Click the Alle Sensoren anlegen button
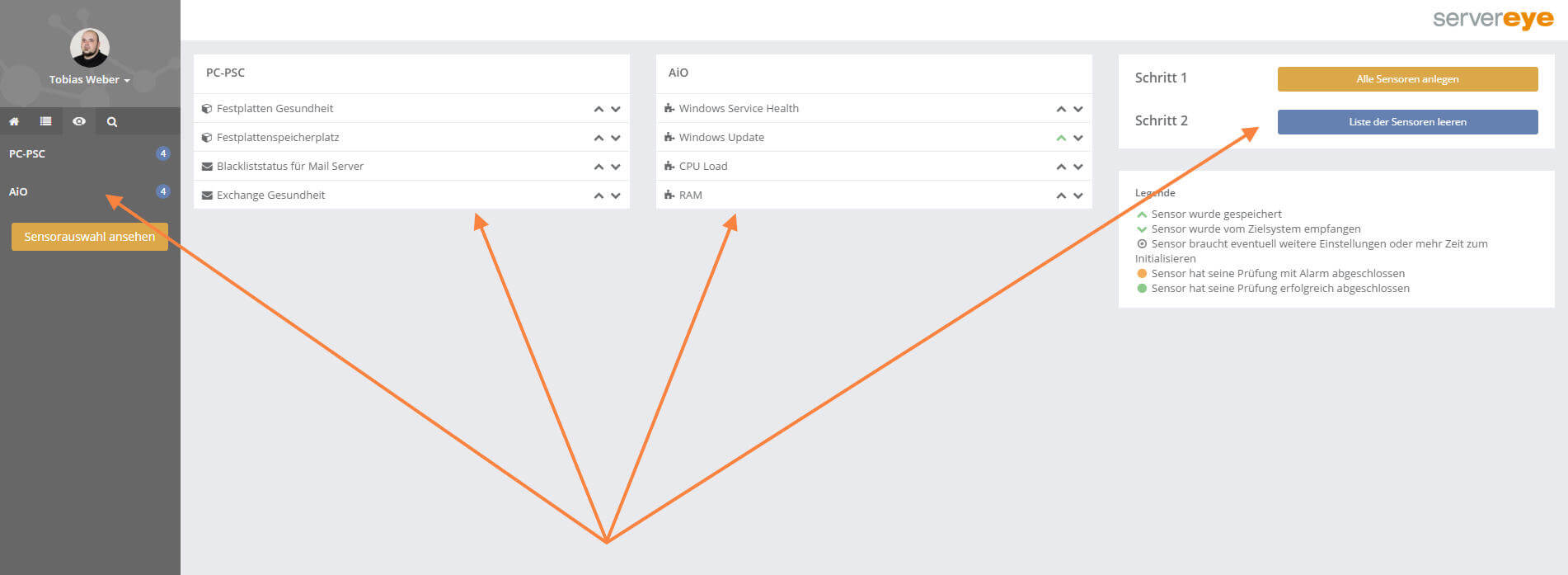The width and height of the screenshot is (1568, 575). 1407,79
